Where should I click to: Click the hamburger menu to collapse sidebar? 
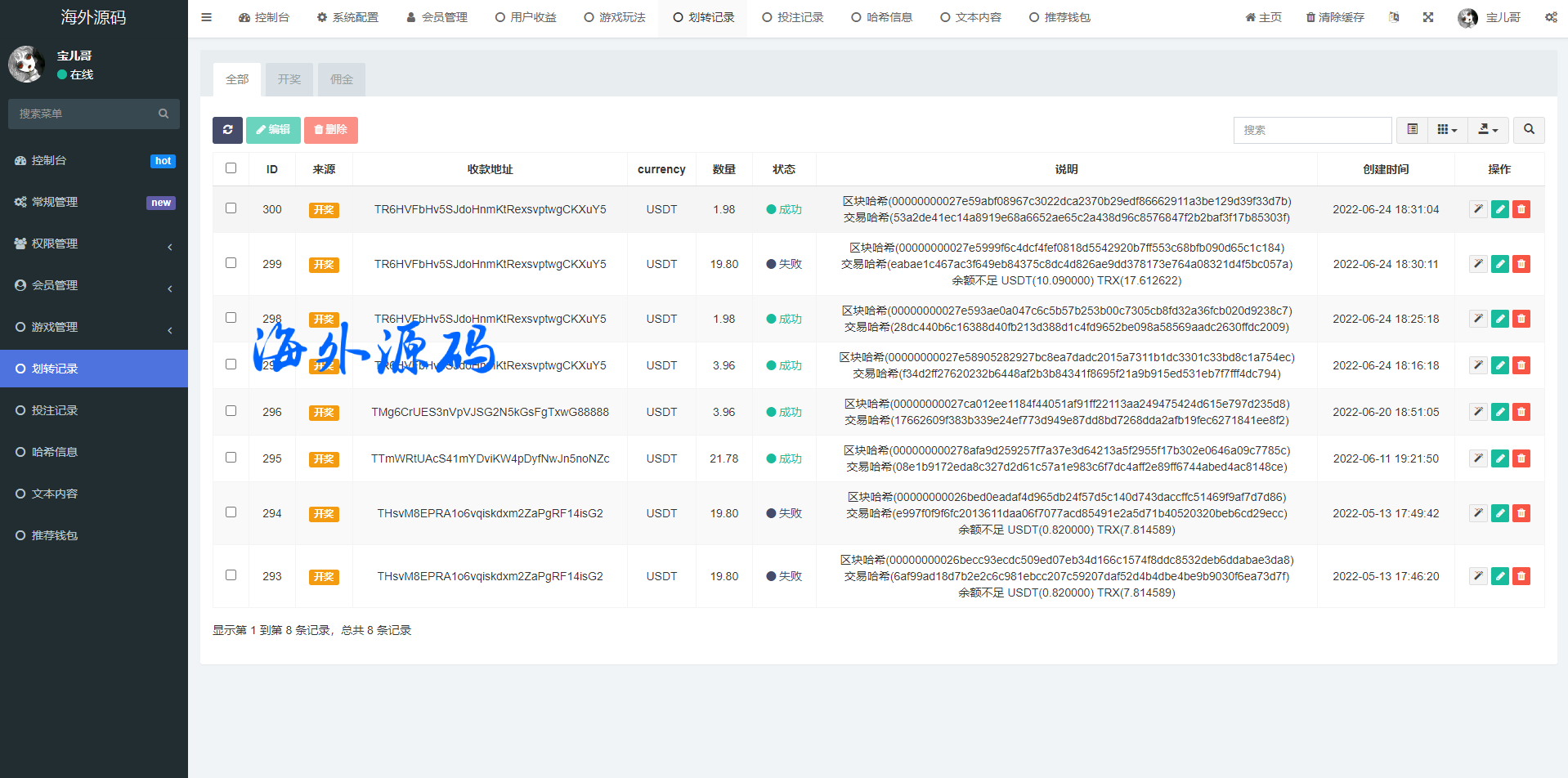[x=206, y=17]
